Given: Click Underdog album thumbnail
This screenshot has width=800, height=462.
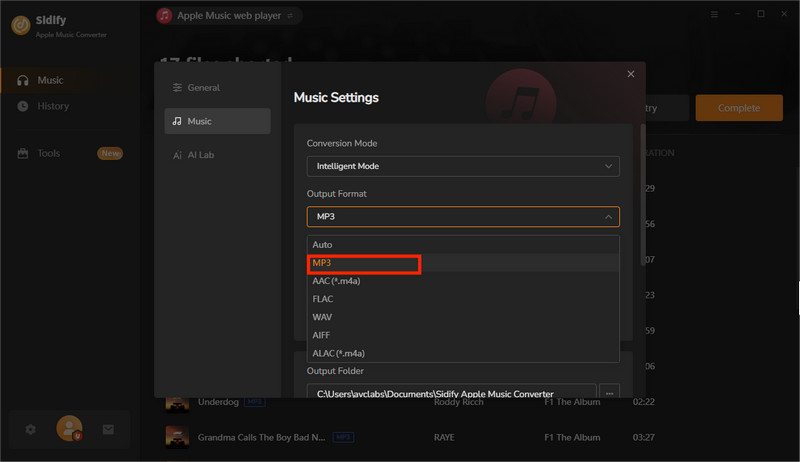Looking at the screenshot, I should click(178, 404).
